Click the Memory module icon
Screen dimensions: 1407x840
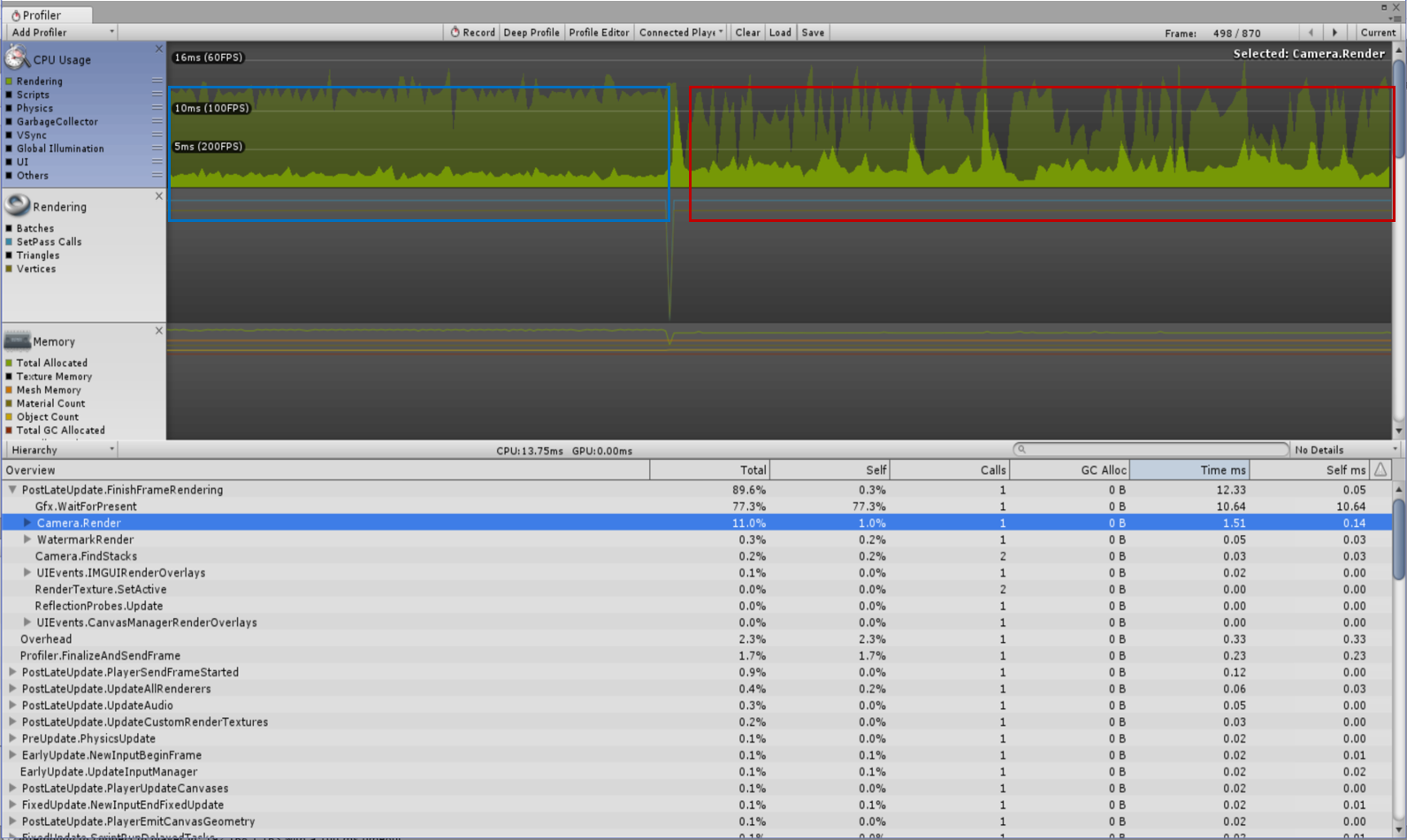(17, 340)
